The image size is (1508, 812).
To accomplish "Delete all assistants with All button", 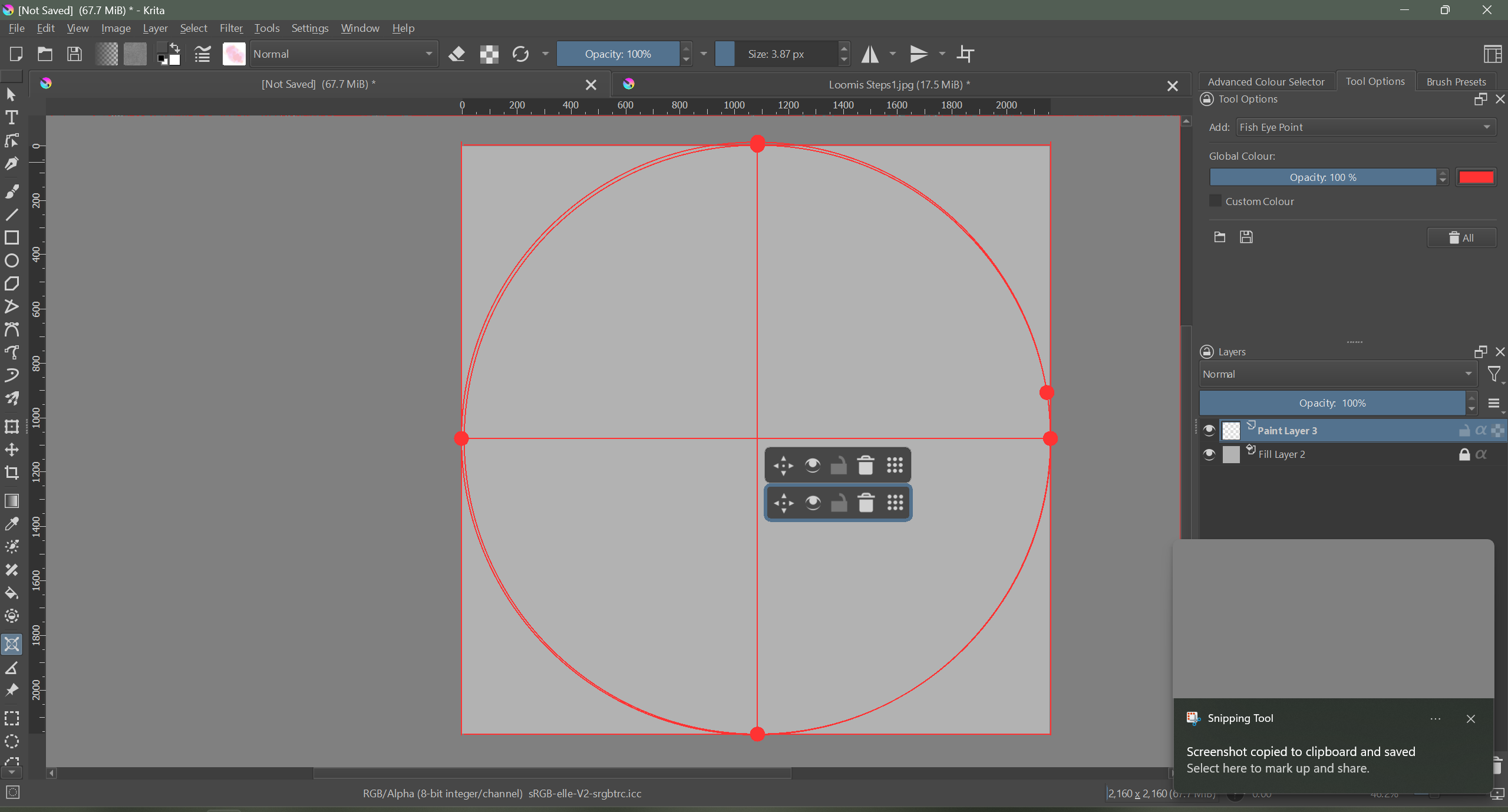I will (1461, 237).
